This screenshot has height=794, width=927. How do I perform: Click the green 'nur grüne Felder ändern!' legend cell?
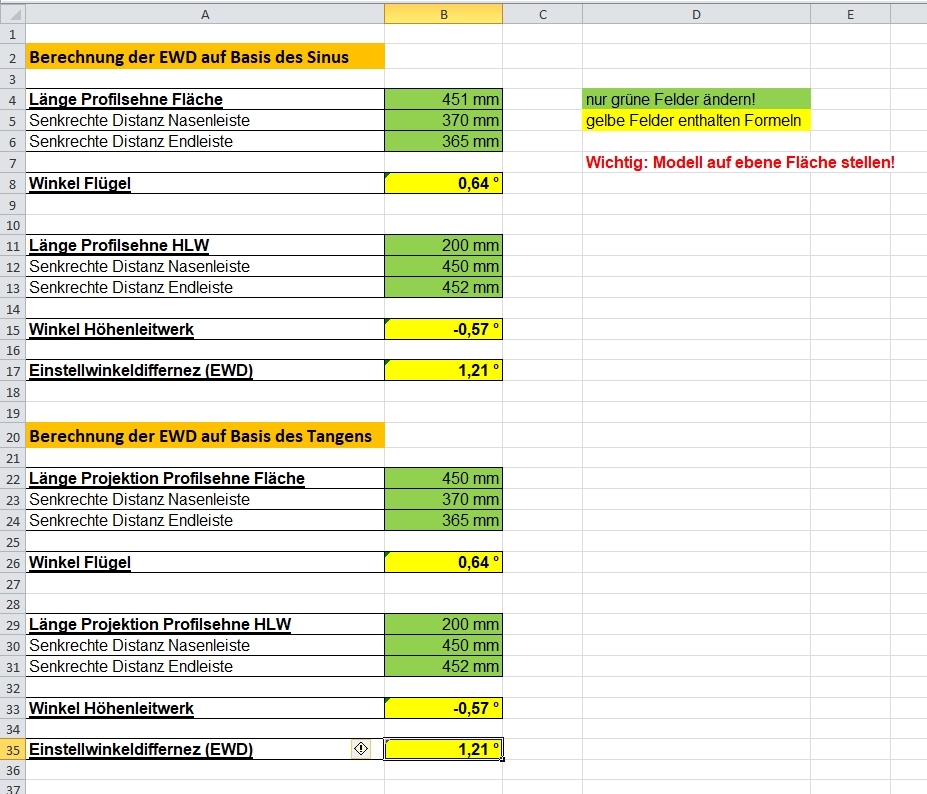pyautogui.click(x=696, y=99)
